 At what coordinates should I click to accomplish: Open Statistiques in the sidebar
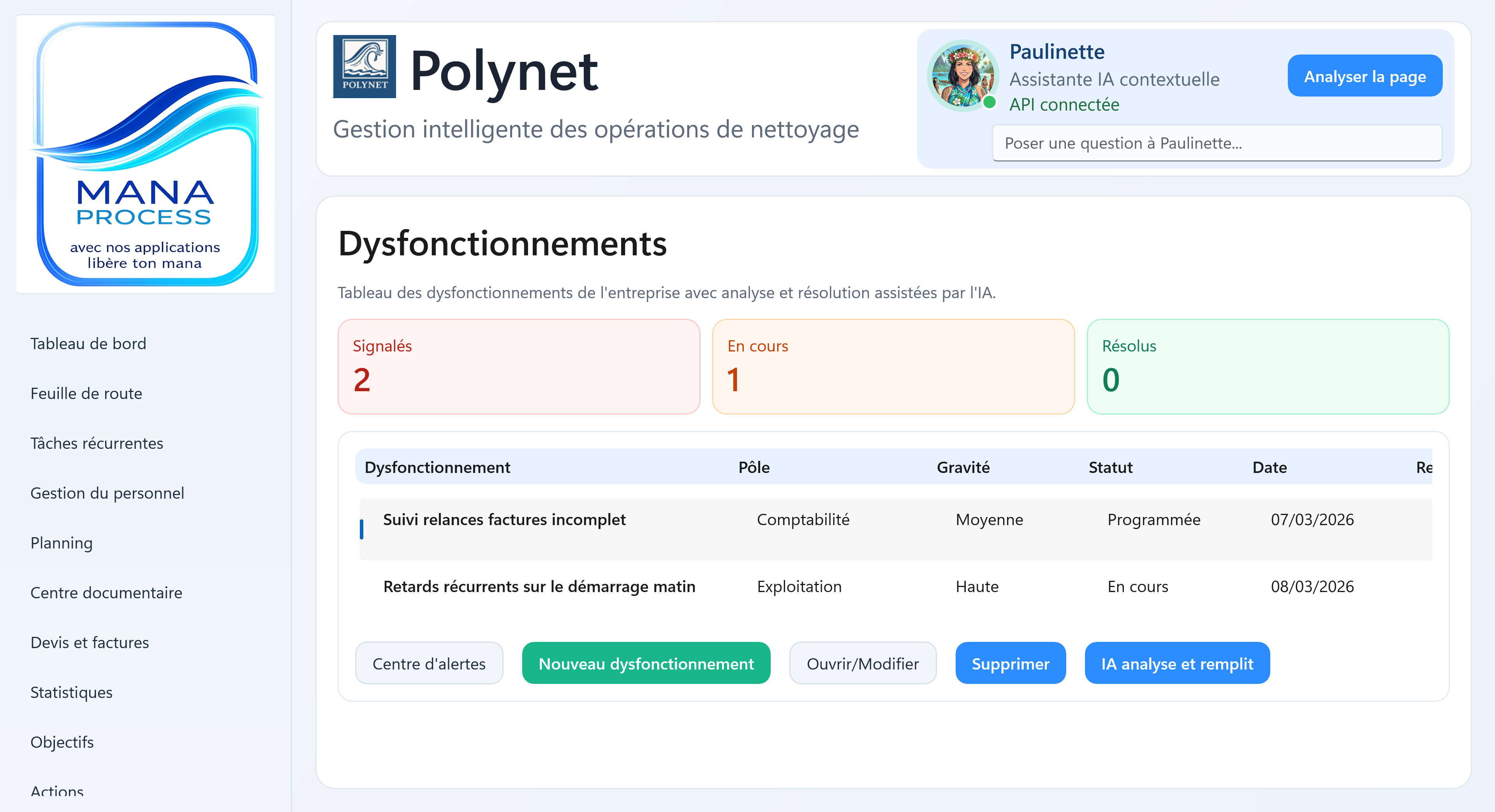pos(71,692)
